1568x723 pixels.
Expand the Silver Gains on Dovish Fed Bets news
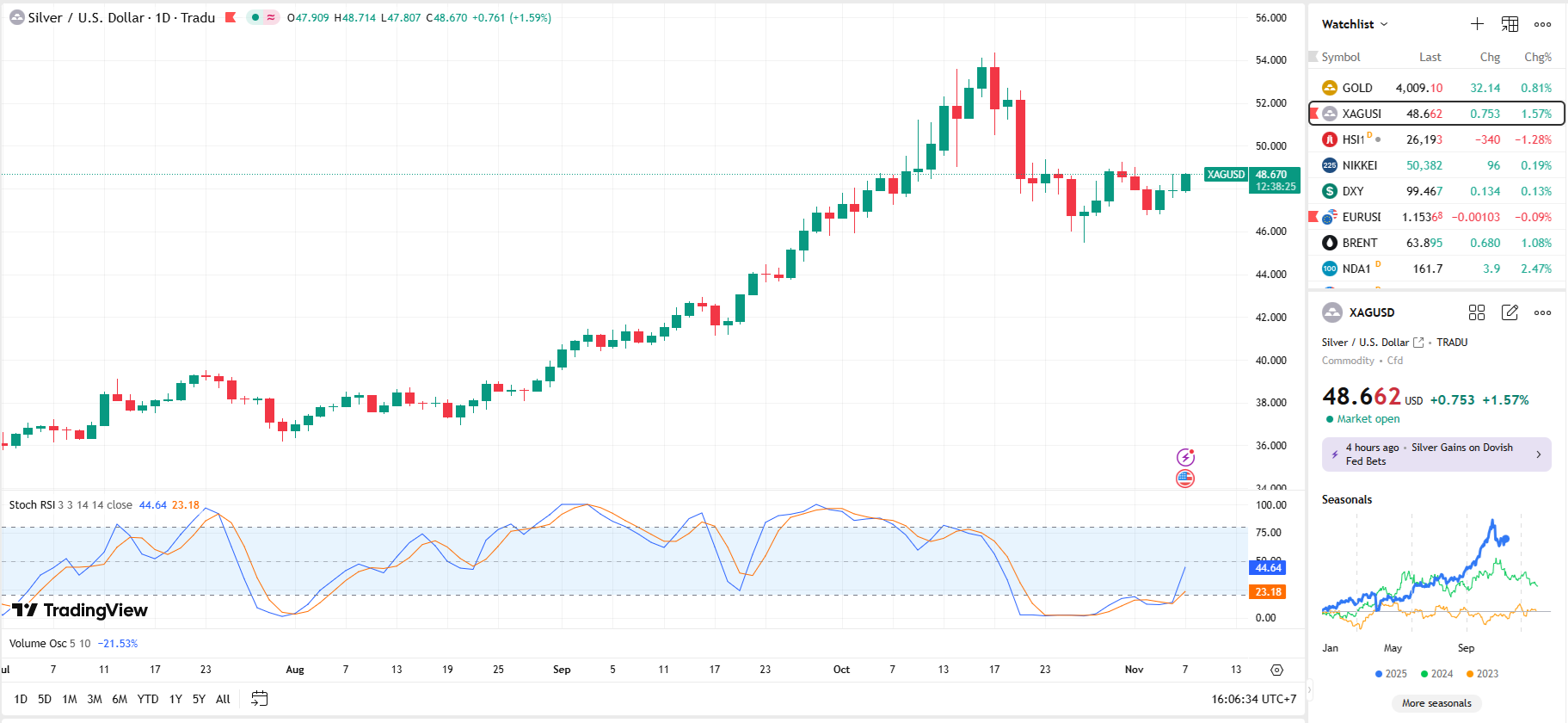[x=1436, y=454]
